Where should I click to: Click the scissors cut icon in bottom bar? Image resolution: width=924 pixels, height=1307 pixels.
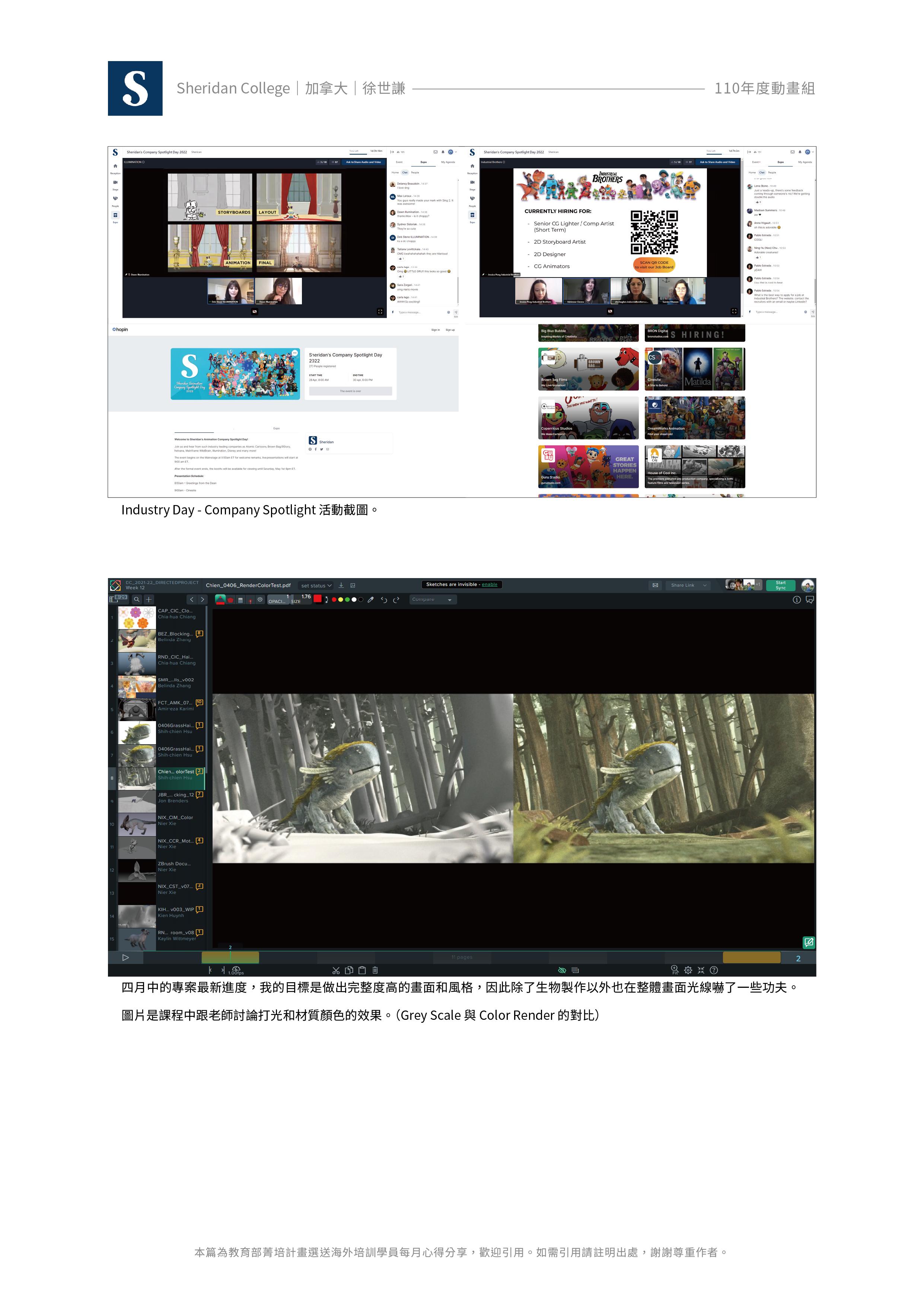pyautogui.click(x=336, y=970)
